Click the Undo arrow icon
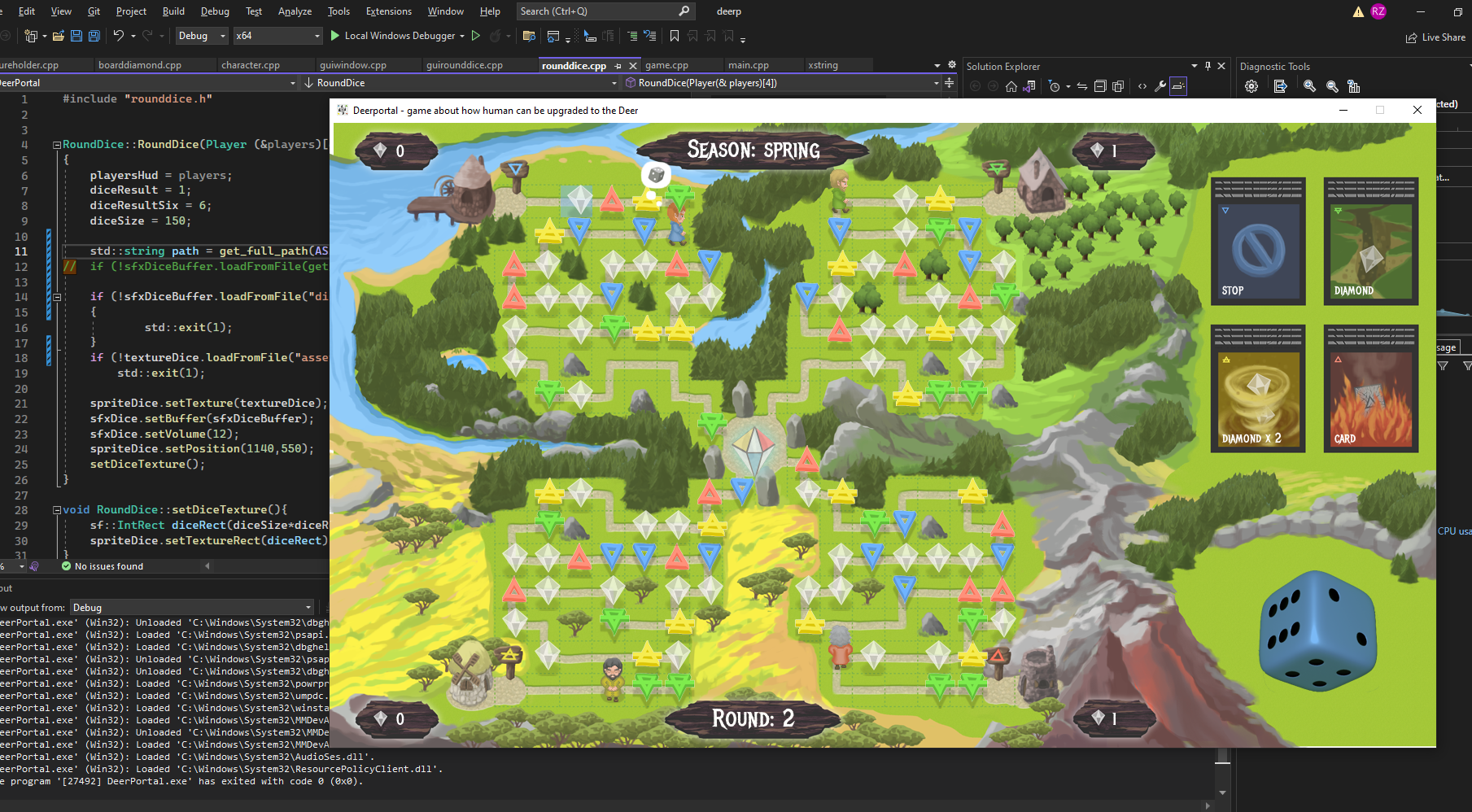This screenshot has width=1472, height=812. pos(119,36)
